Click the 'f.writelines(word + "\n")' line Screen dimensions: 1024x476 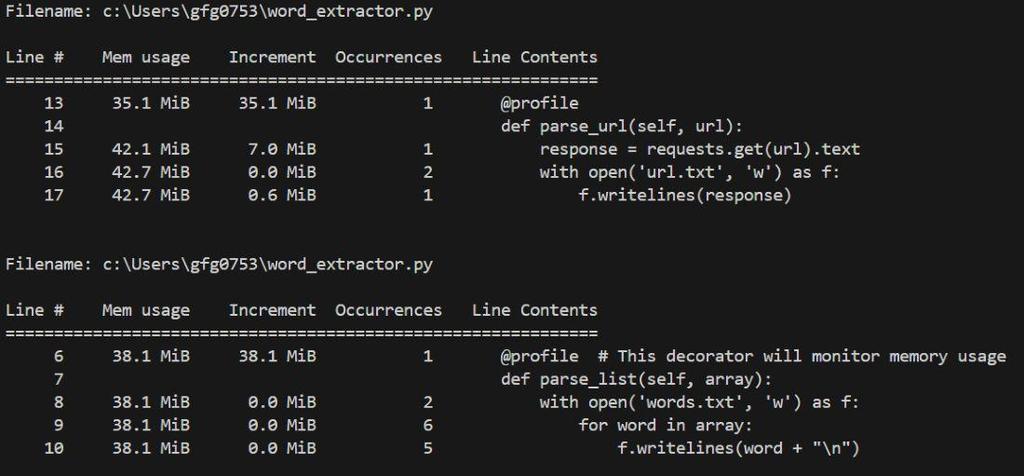[738, 448]
